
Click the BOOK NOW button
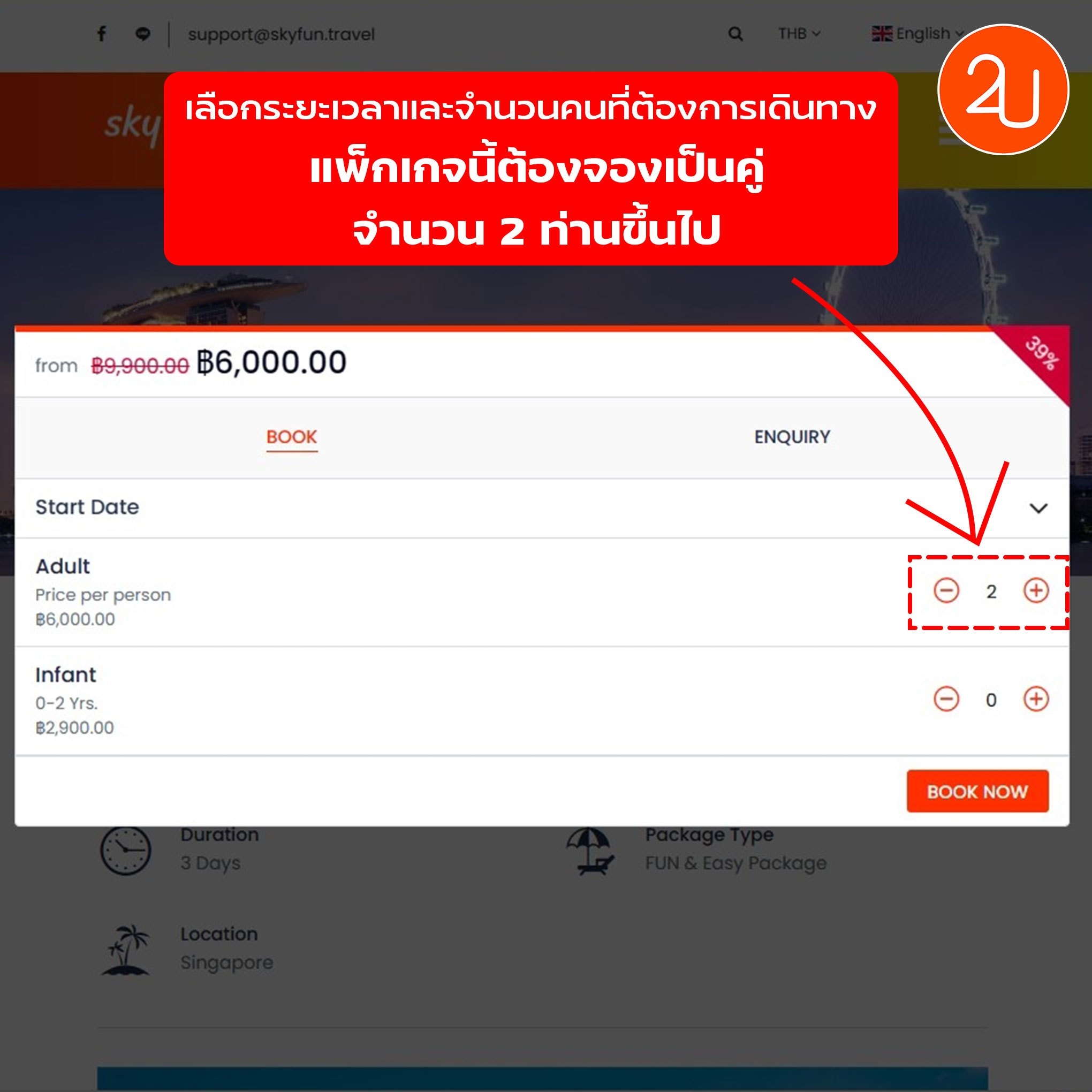click(977, 791)
